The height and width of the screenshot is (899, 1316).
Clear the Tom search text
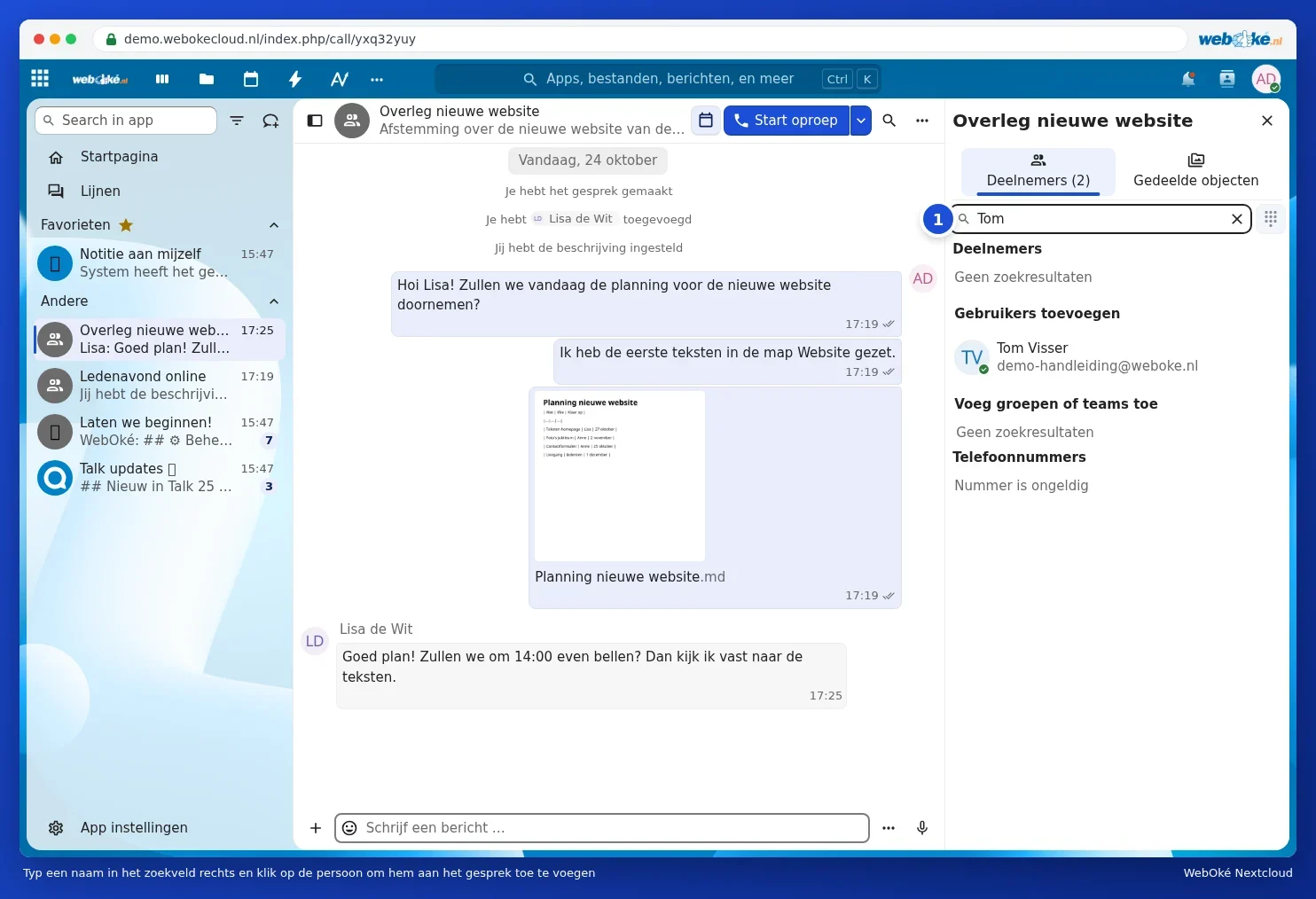pyautogui.click(x=1237, y=219)
